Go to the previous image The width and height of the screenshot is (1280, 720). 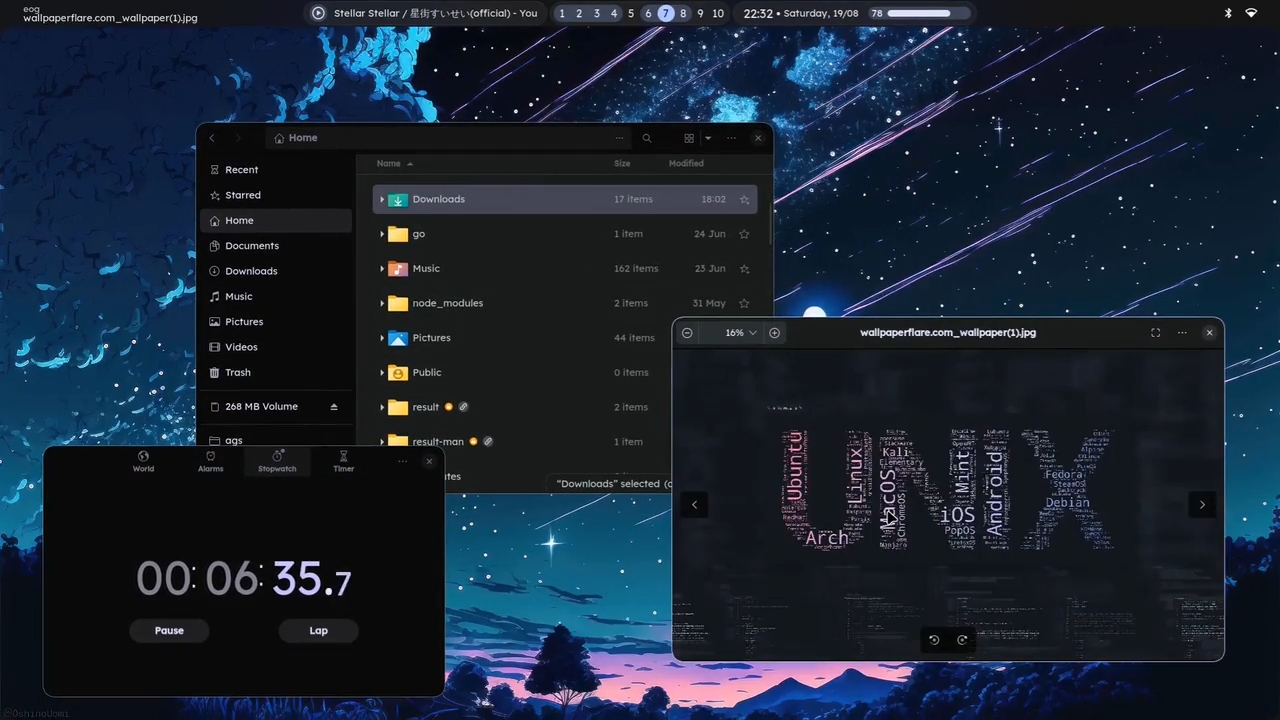click(x=695, y=505)
